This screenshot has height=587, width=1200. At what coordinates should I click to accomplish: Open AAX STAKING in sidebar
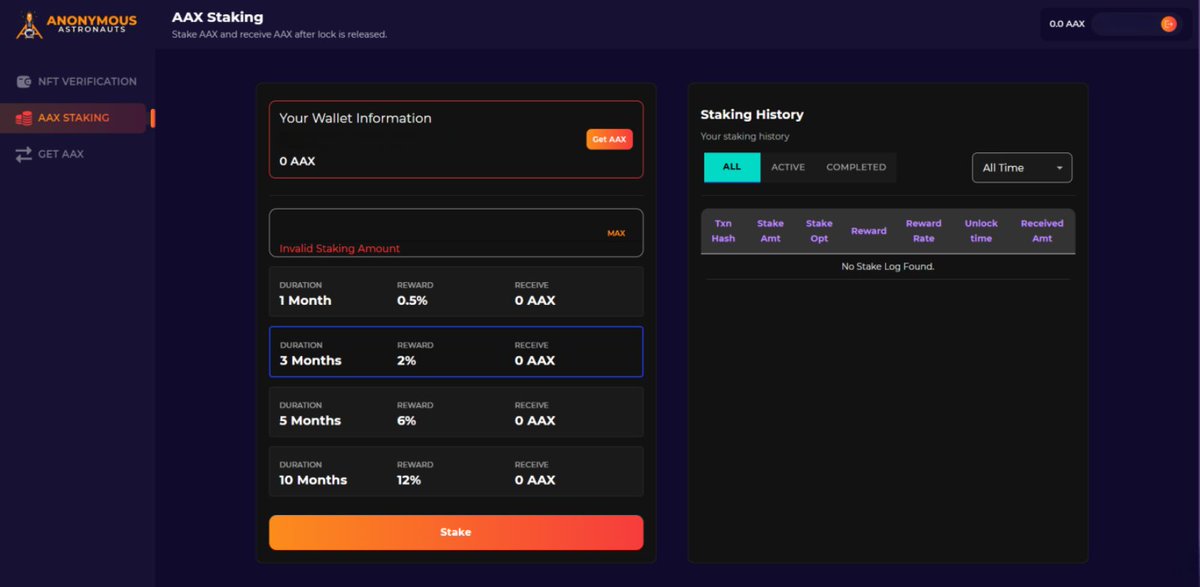click(x=74, y=118)
